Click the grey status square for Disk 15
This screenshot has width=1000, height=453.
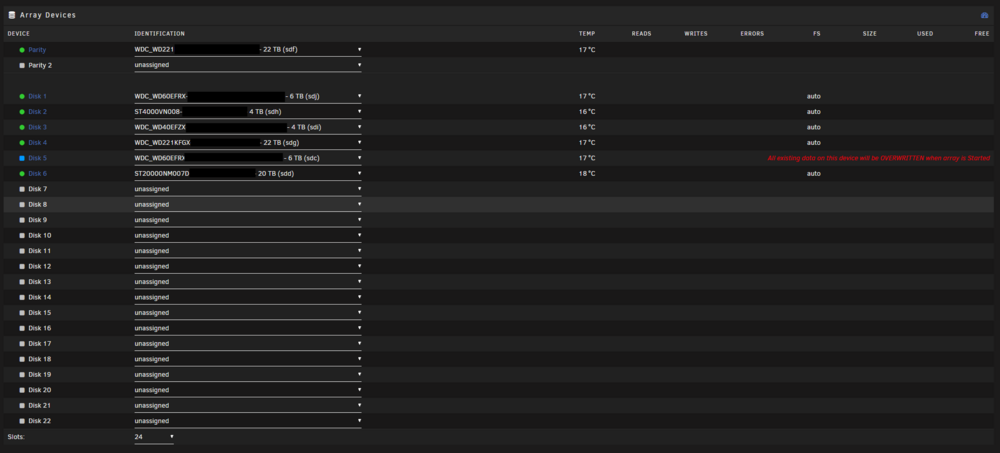(x=22, y=313)
